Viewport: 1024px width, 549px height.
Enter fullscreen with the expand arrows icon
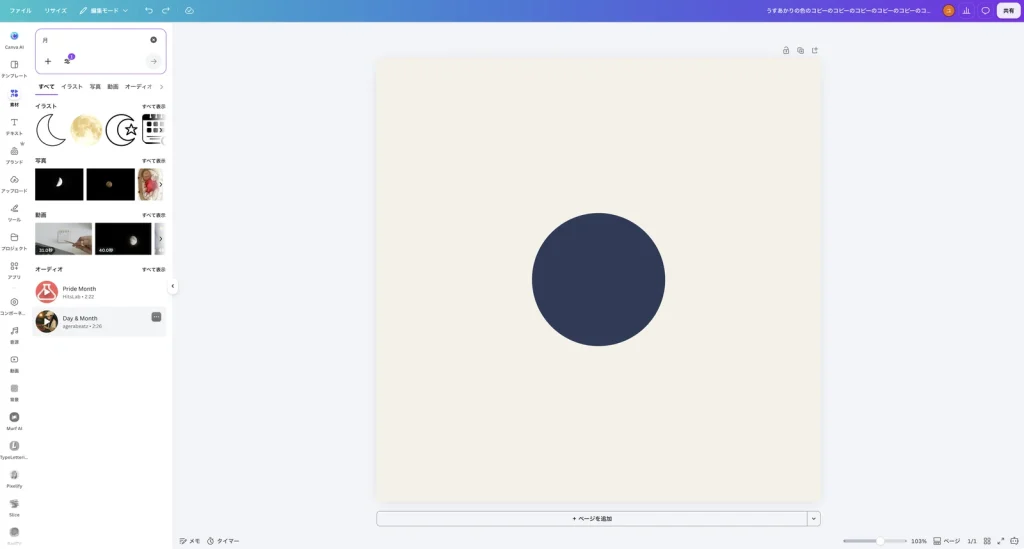pos(1000,541)
